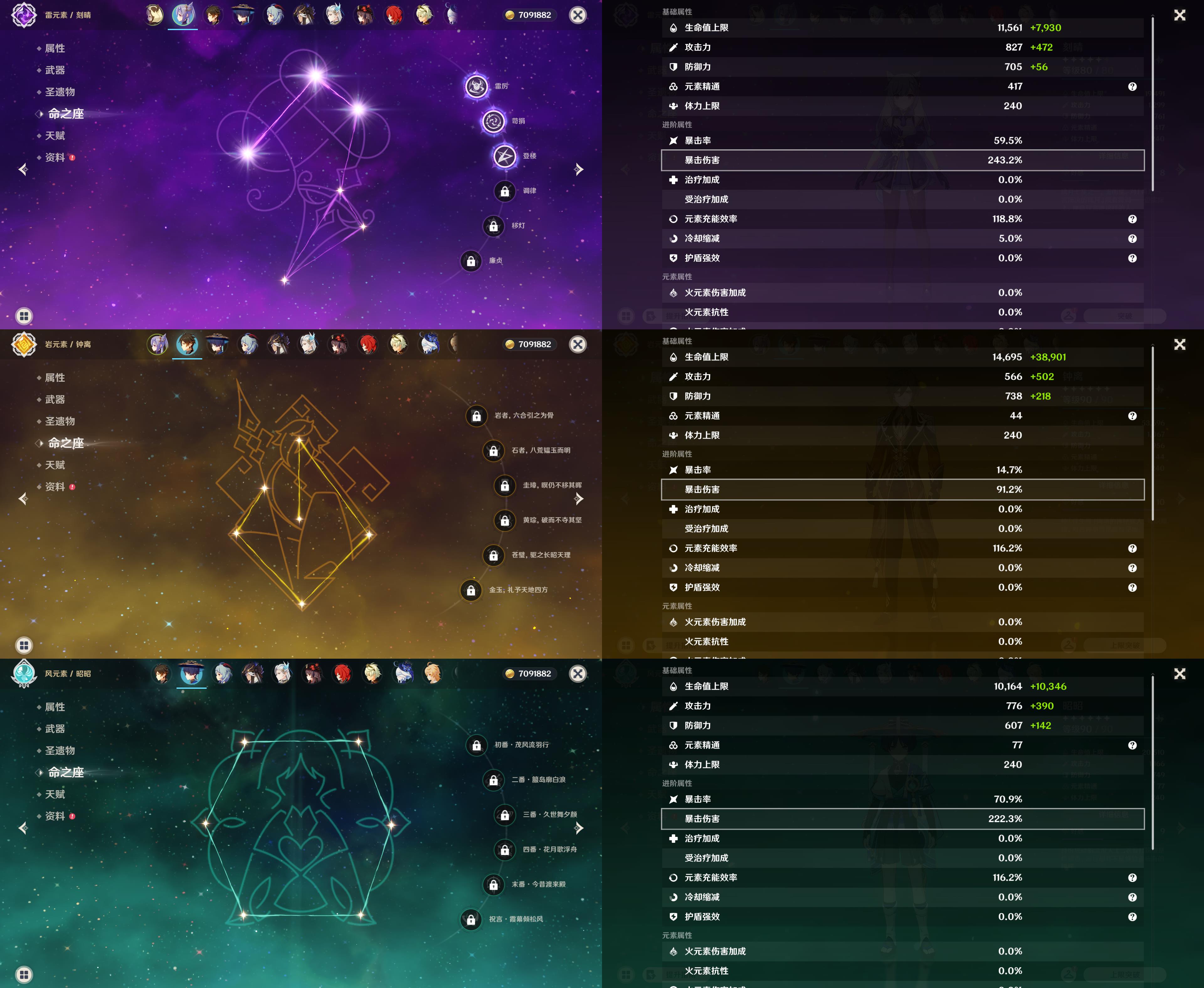Image resolution: width=1204 pixels, height=988 pixels.
Task: Open the 苛捐 constellation node
Action: 493,121
